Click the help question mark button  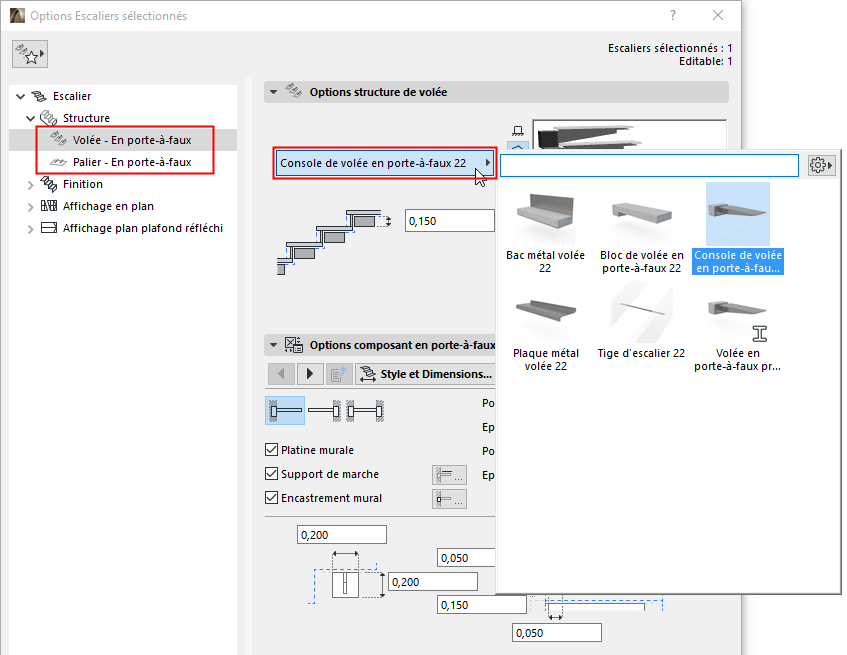(672, 16)
